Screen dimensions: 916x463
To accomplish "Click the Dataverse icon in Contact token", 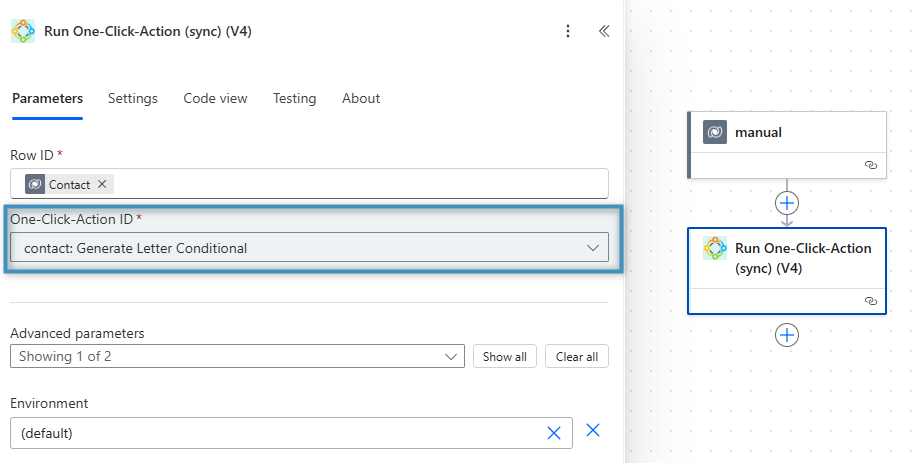I will [x=35, y=184].
